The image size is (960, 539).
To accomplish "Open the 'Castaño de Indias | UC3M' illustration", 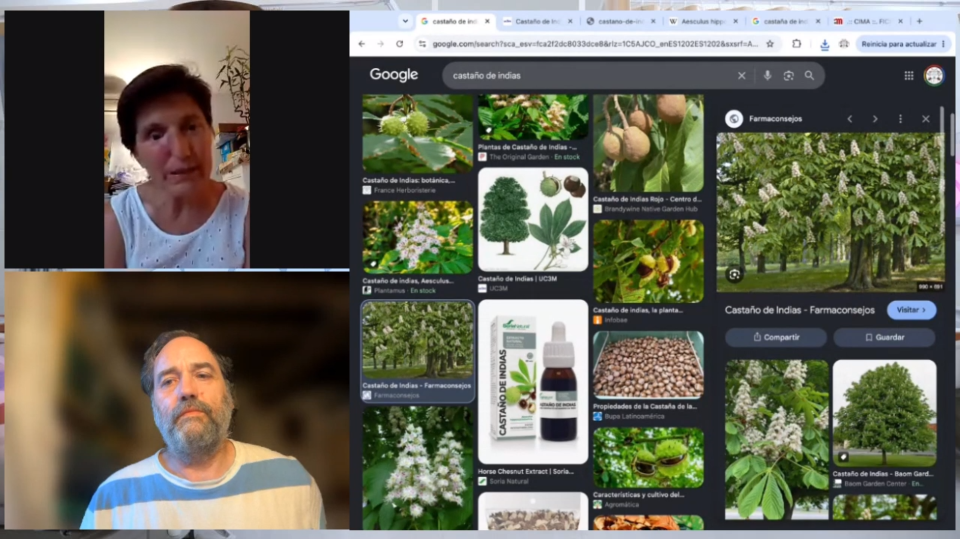I will point(533,220).
